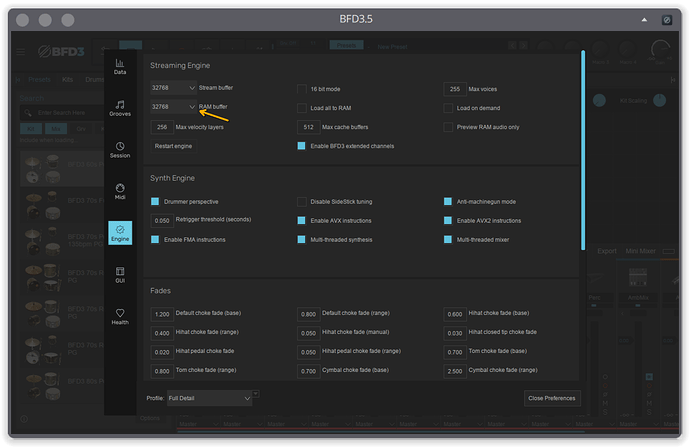Click the icon at the title bar's right edge
690x447 pixels.
(x=667, y=19)
